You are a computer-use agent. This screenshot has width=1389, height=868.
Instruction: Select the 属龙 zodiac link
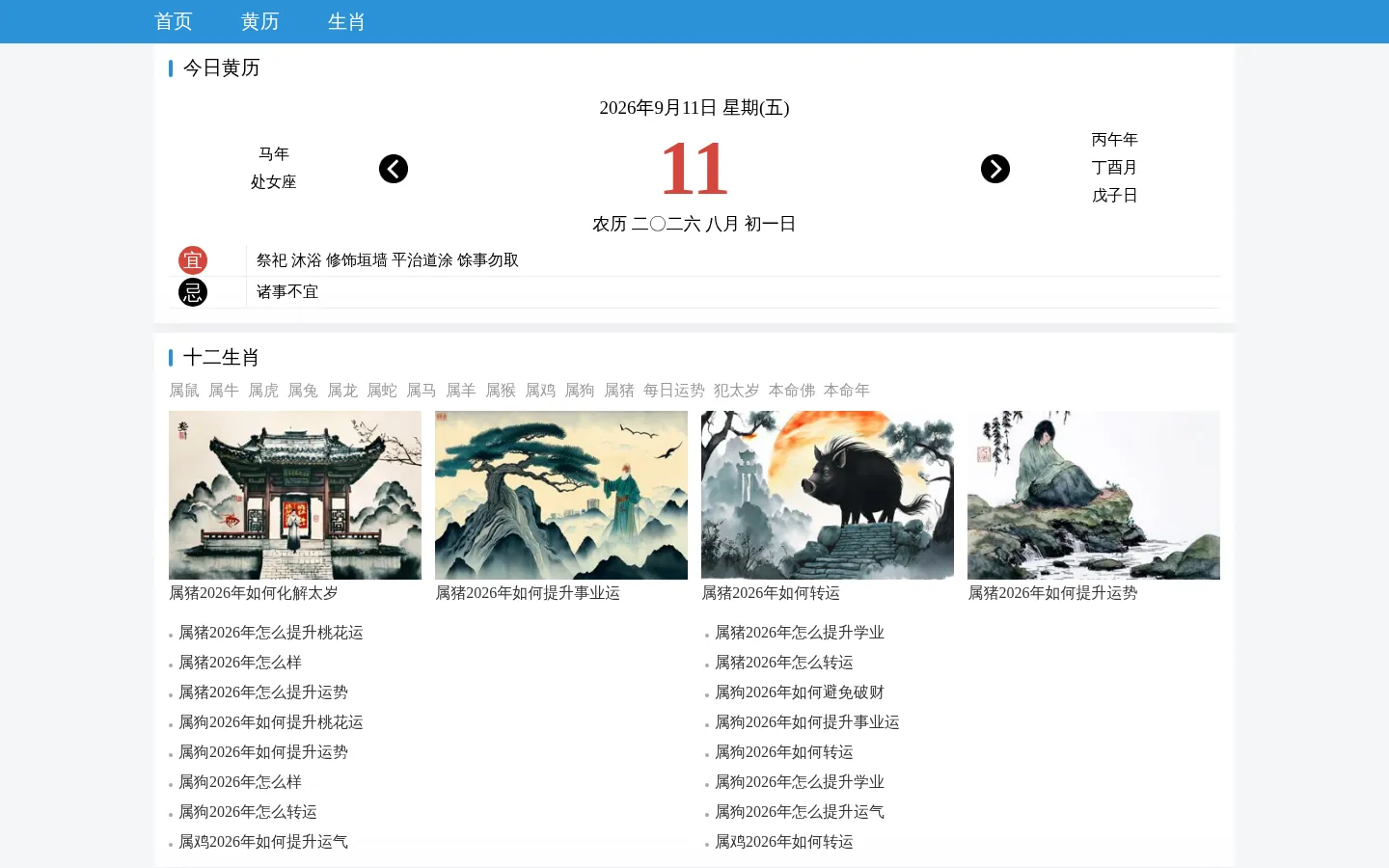pos(342,391)
